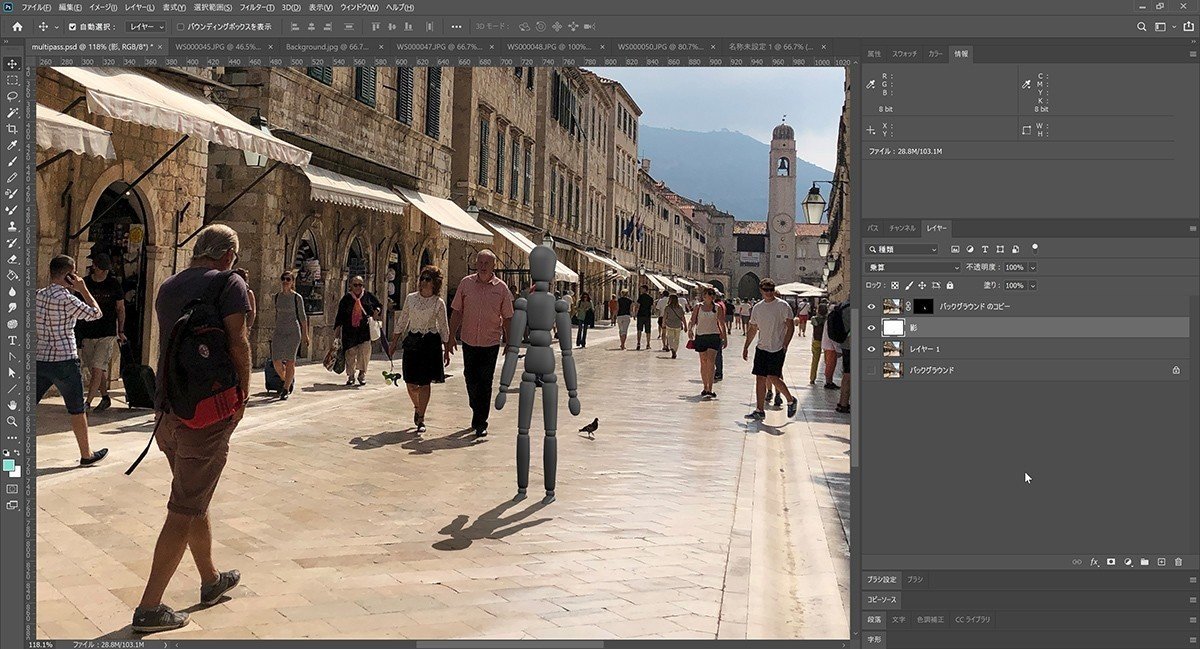1200x649 pixels.
Task: Select the Horizontal Type tool
Action: click(12, 340)
